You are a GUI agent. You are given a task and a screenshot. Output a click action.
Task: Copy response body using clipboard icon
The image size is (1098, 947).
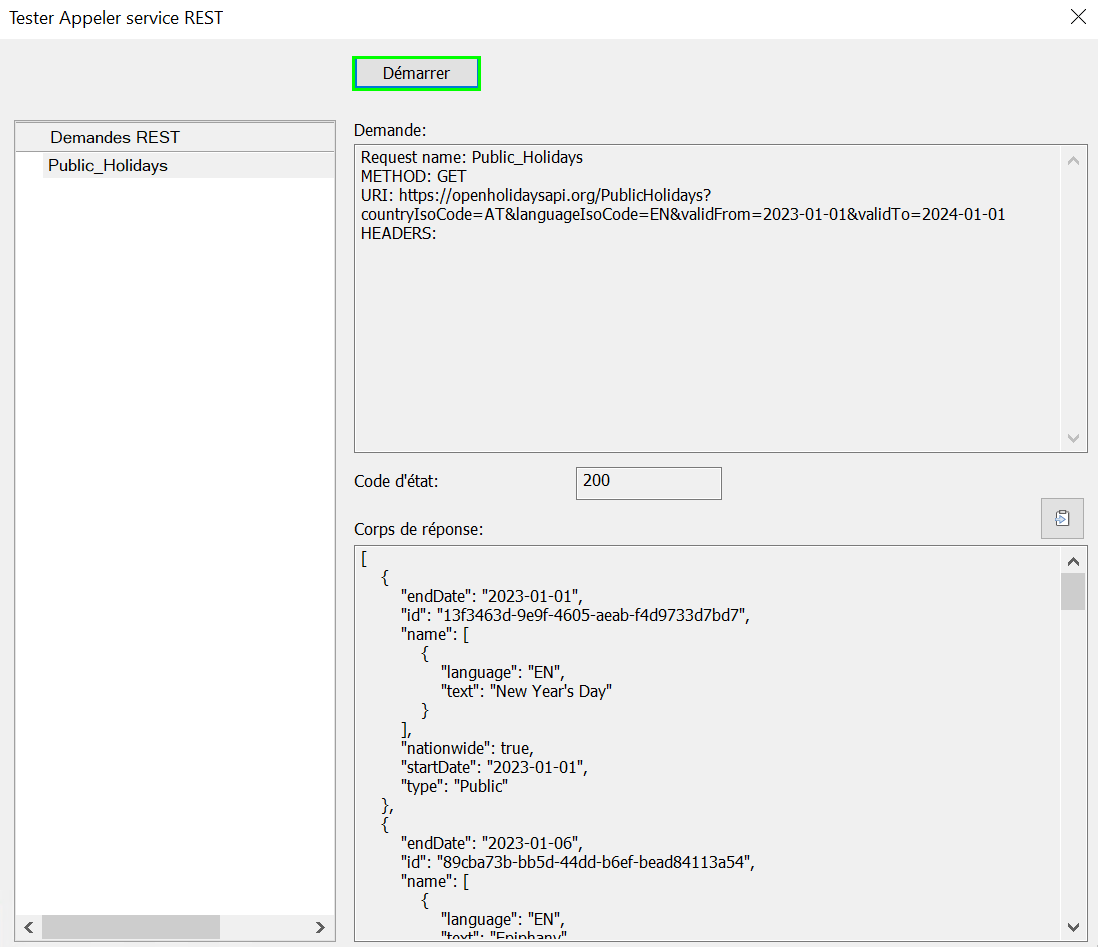(1062, 518)
